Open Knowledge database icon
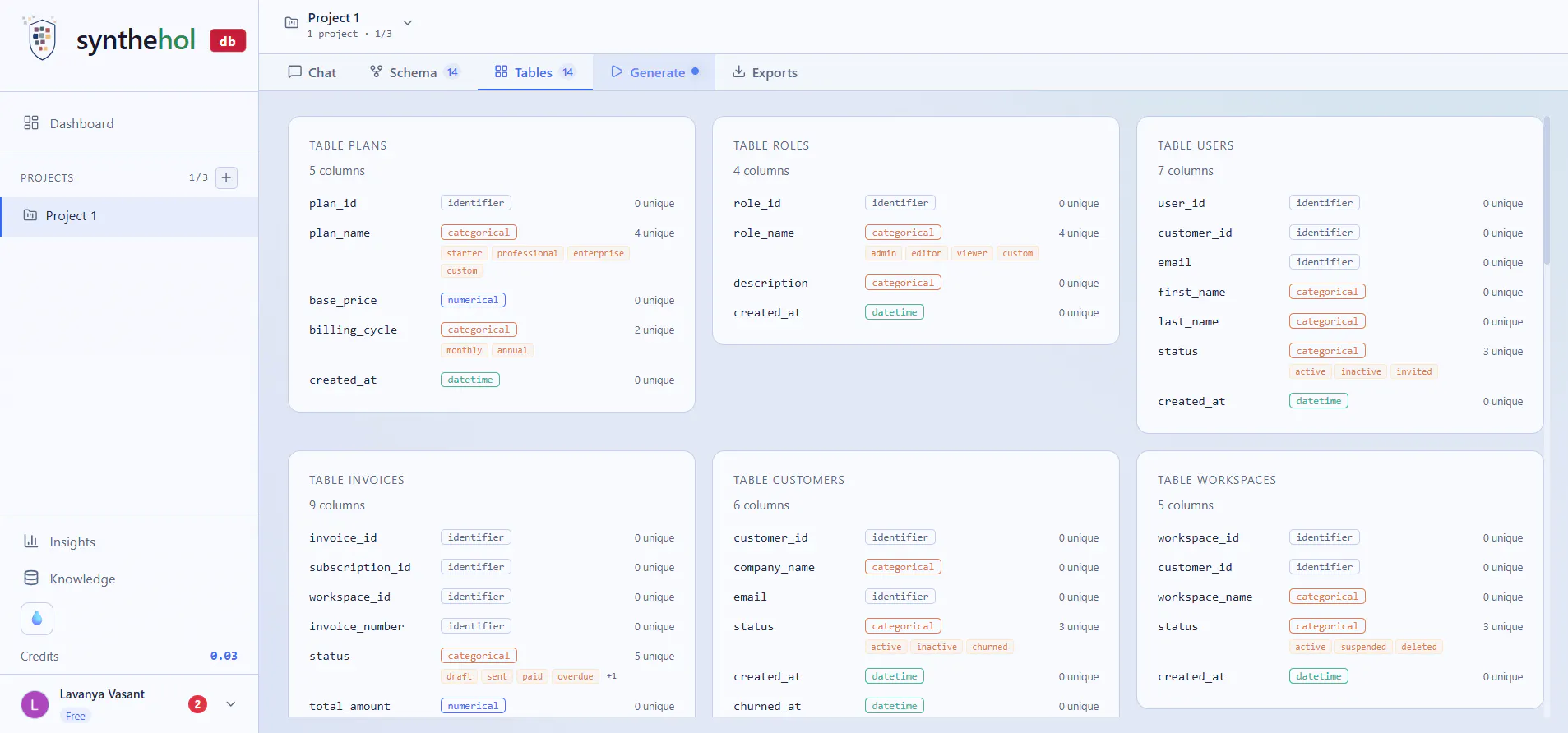 click(x=31, y=578)
